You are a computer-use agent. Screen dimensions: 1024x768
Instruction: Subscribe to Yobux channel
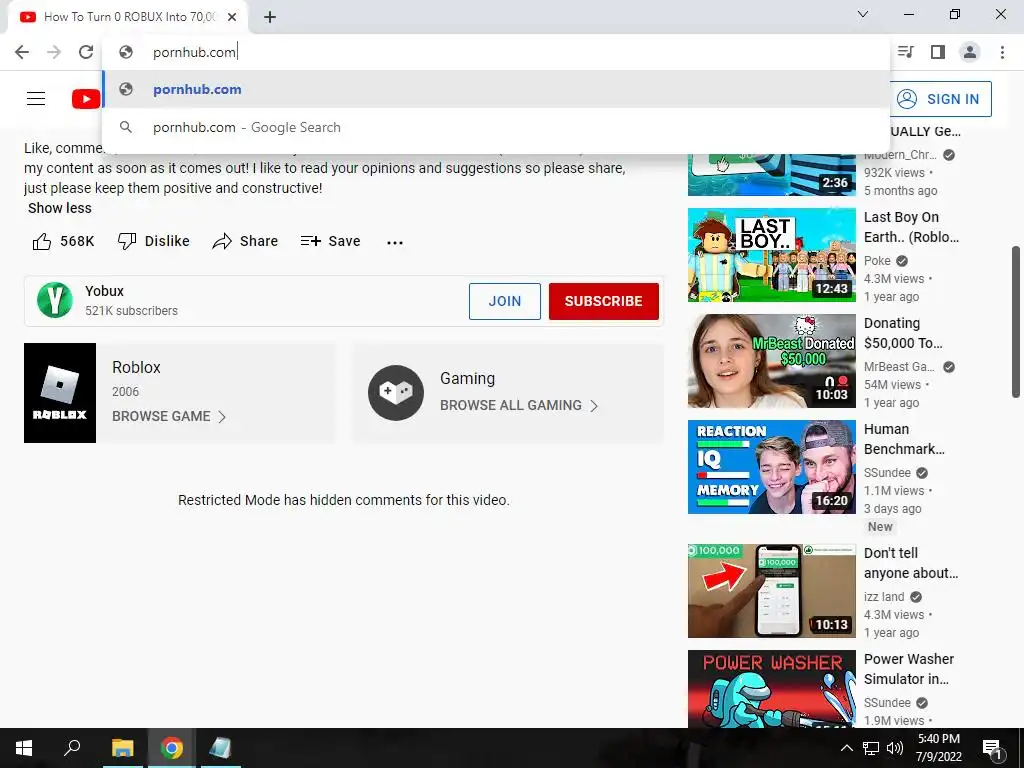pos(603,301)
